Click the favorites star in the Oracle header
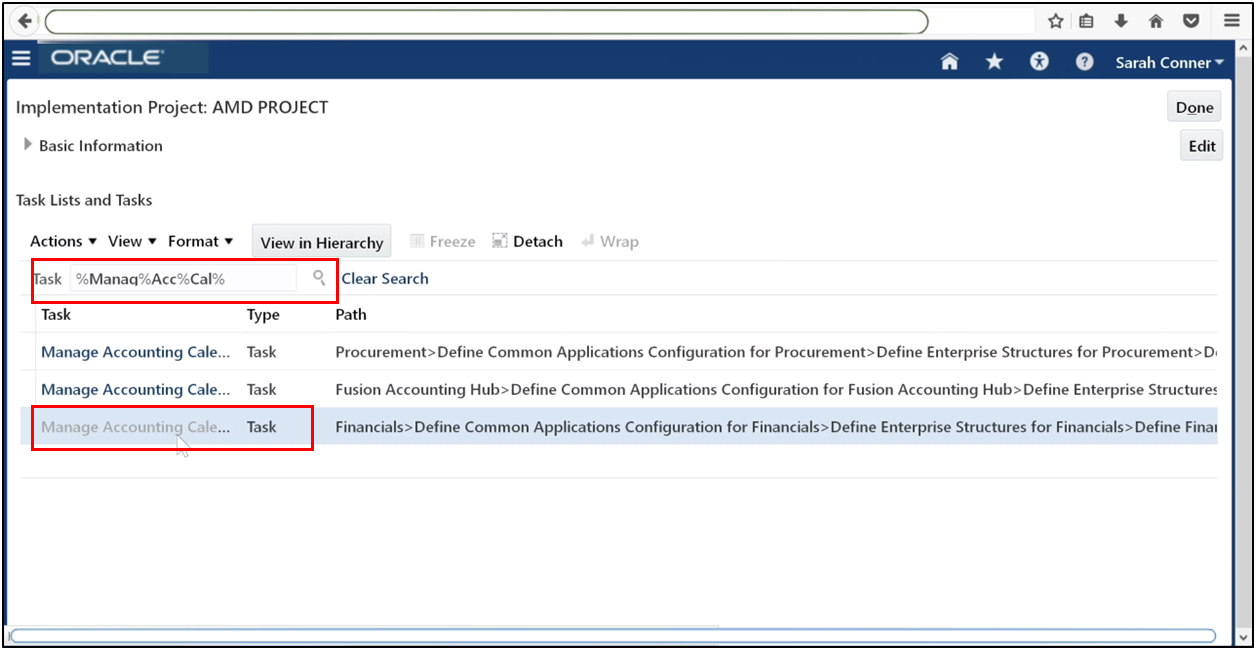The image size is (1256, 652). [994, 62]
